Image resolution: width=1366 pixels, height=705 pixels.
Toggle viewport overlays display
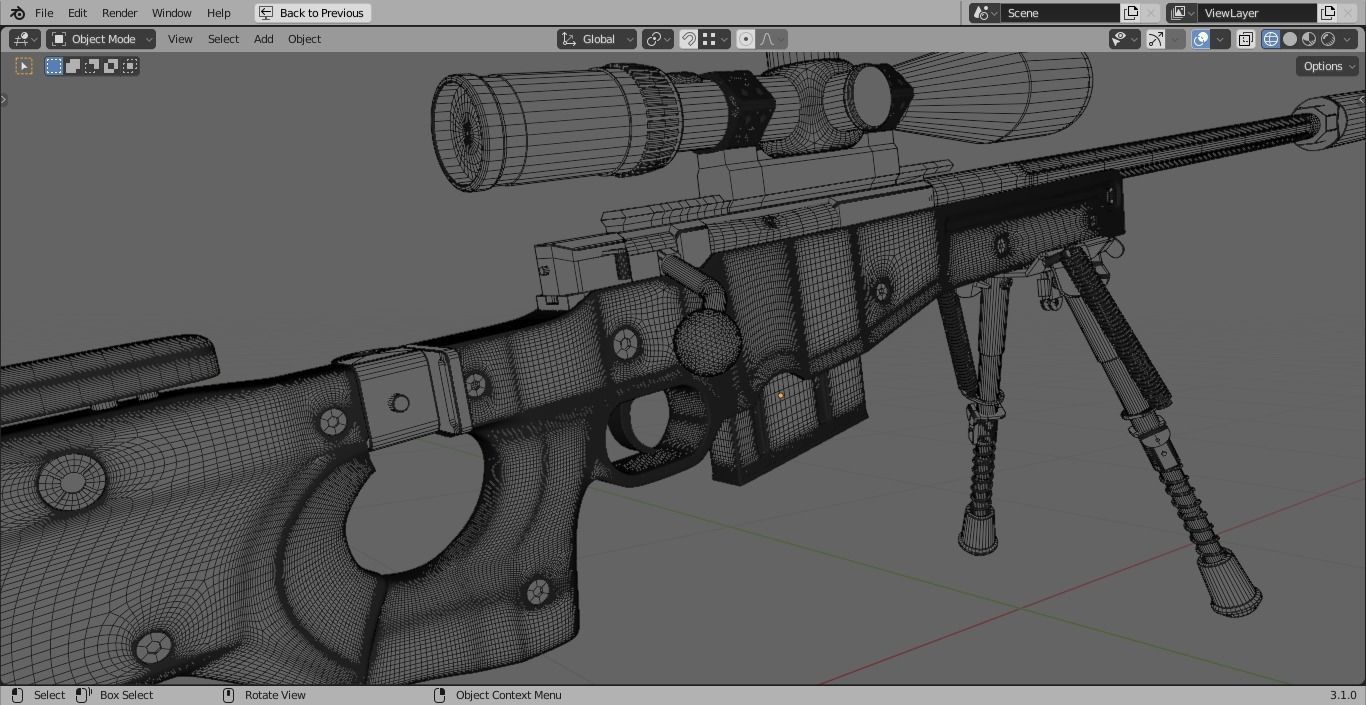point(1201,39)
